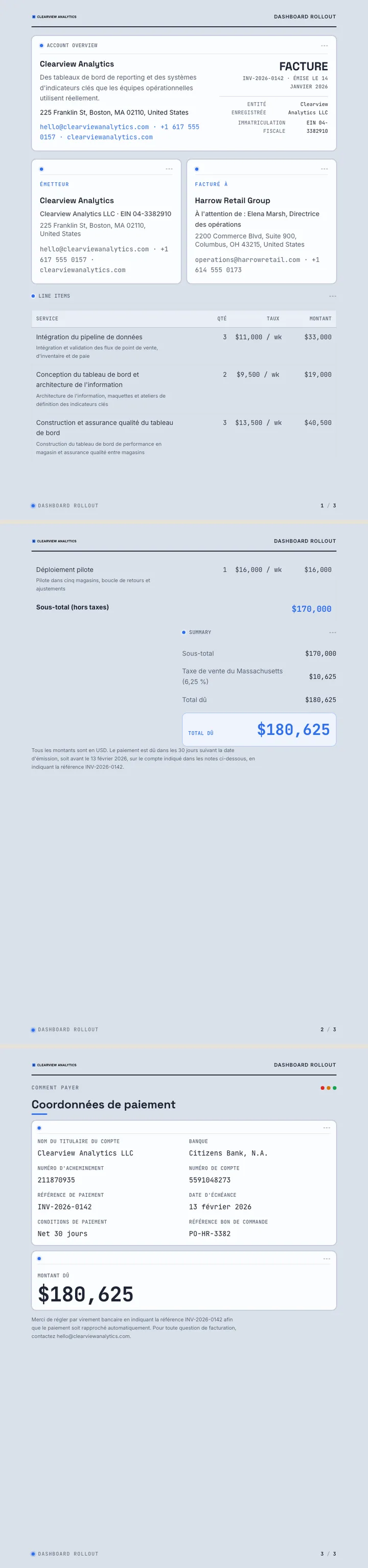This screenshot has width=368, height=1568.
Task: Click the blue dot above MONTANT DÛ label
Action: (39, 1258)
